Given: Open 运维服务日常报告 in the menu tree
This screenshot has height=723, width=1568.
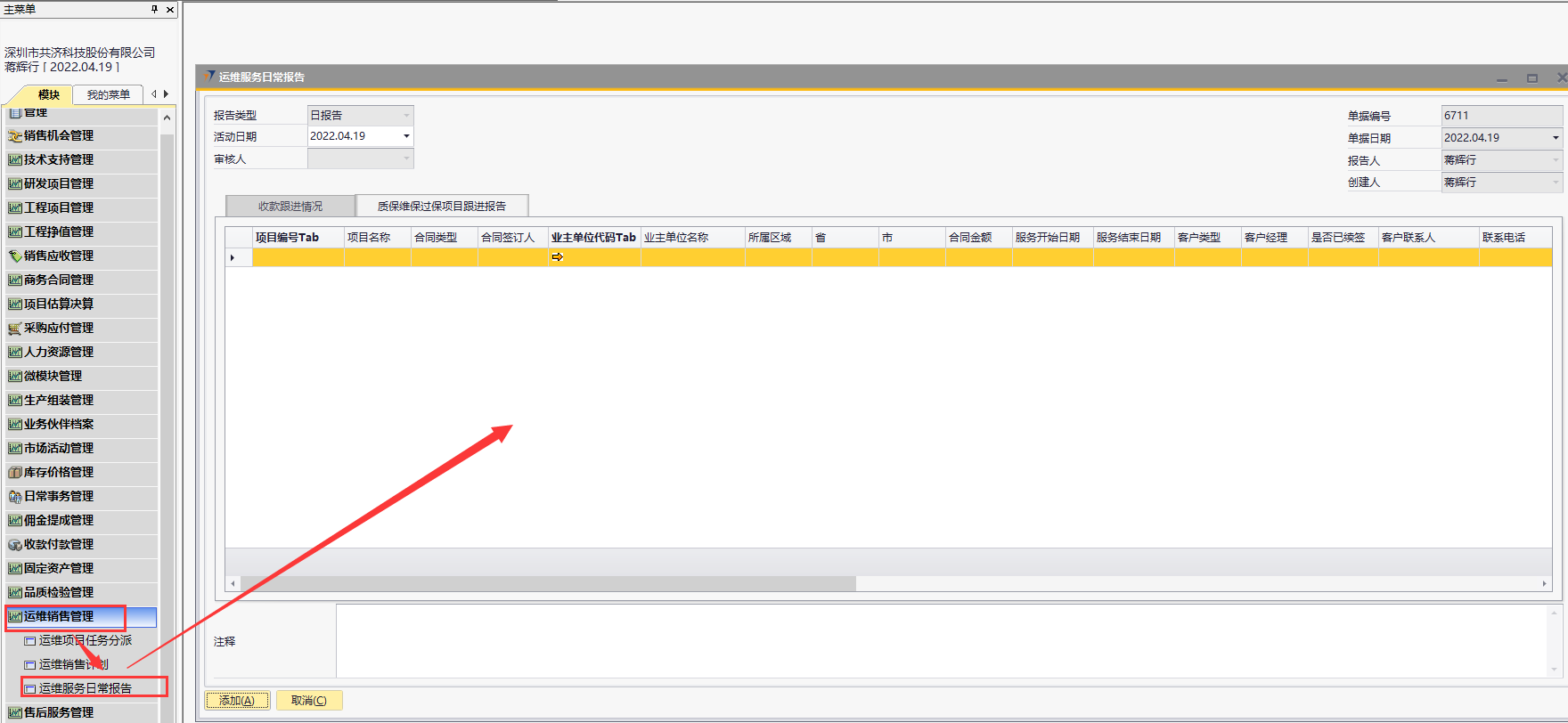Looking at the screenshot, I should point(86,688).
